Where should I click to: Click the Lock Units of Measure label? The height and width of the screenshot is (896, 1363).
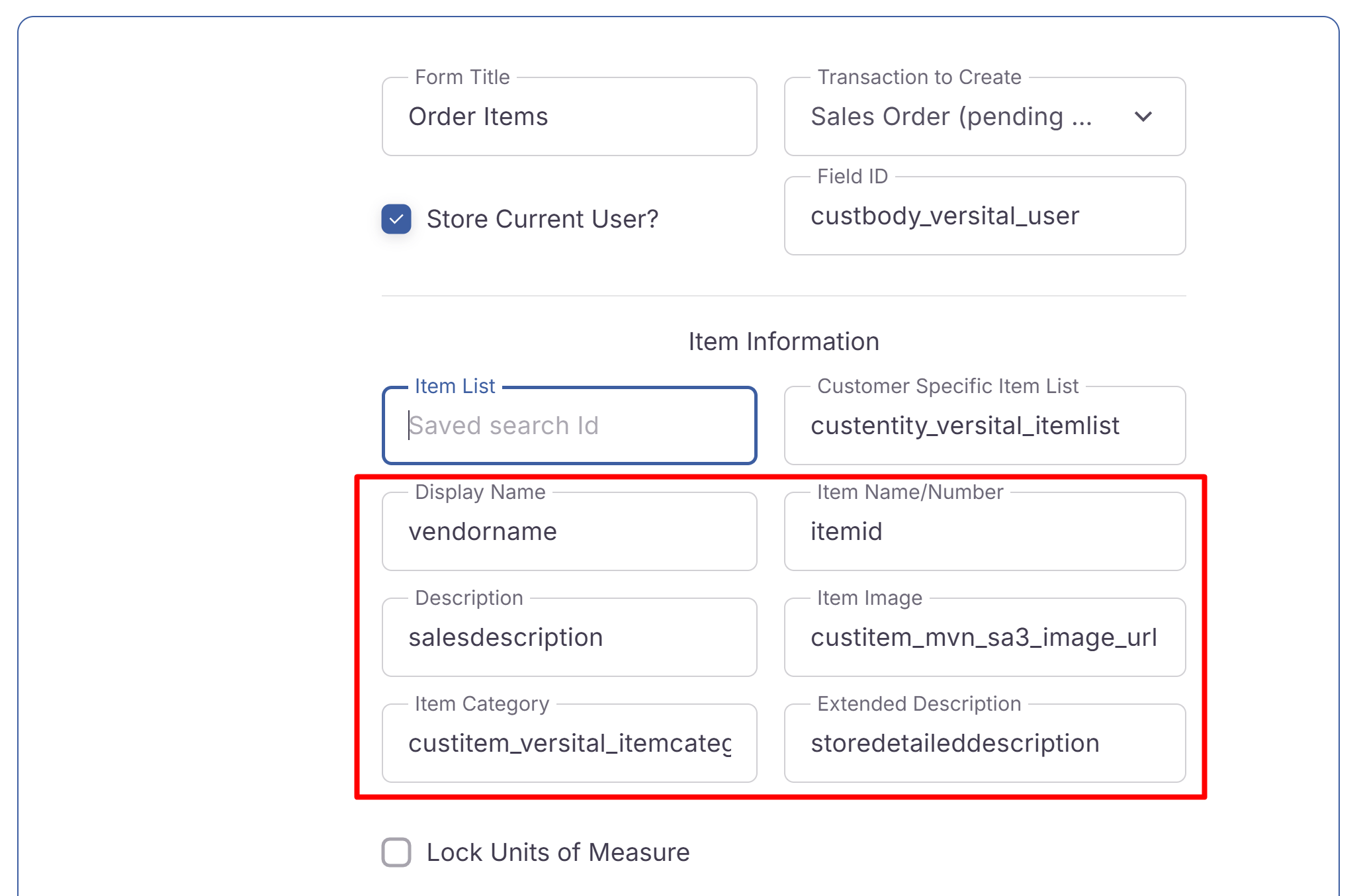pos(558,852)
